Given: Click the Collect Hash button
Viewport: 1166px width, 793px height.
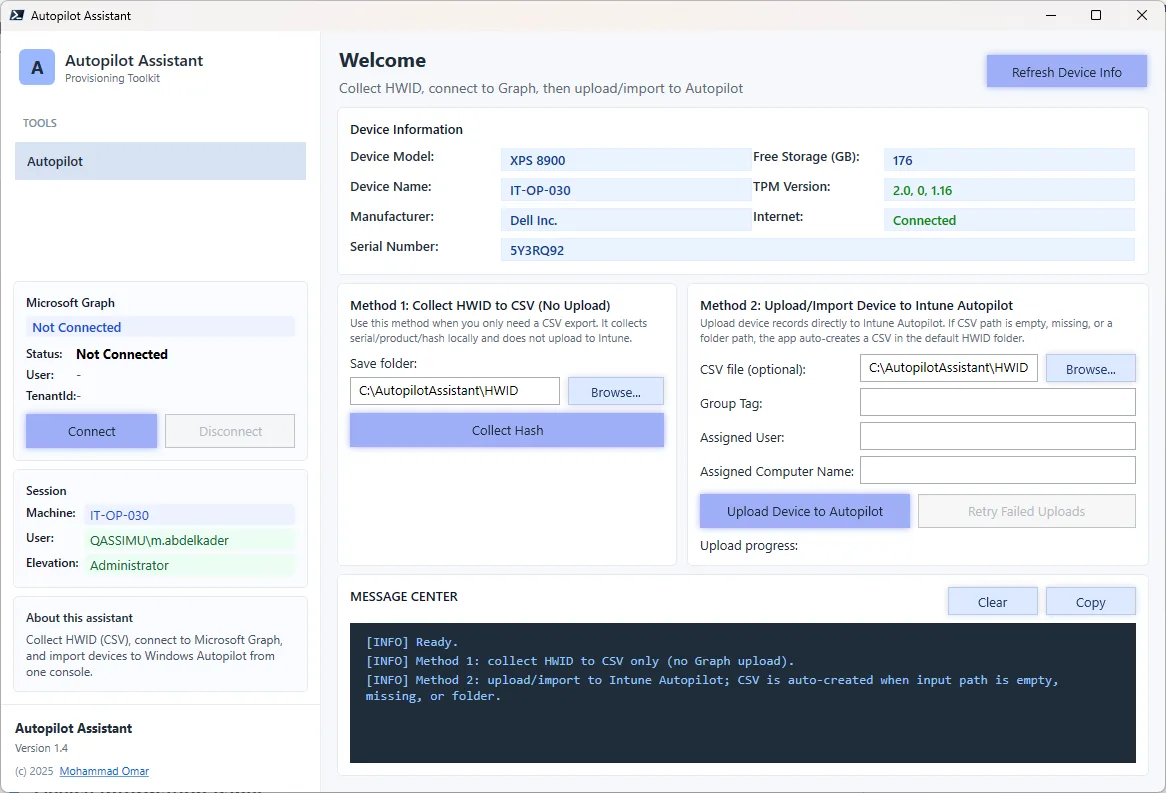Looking at the screenshot, I should [507, 431].
